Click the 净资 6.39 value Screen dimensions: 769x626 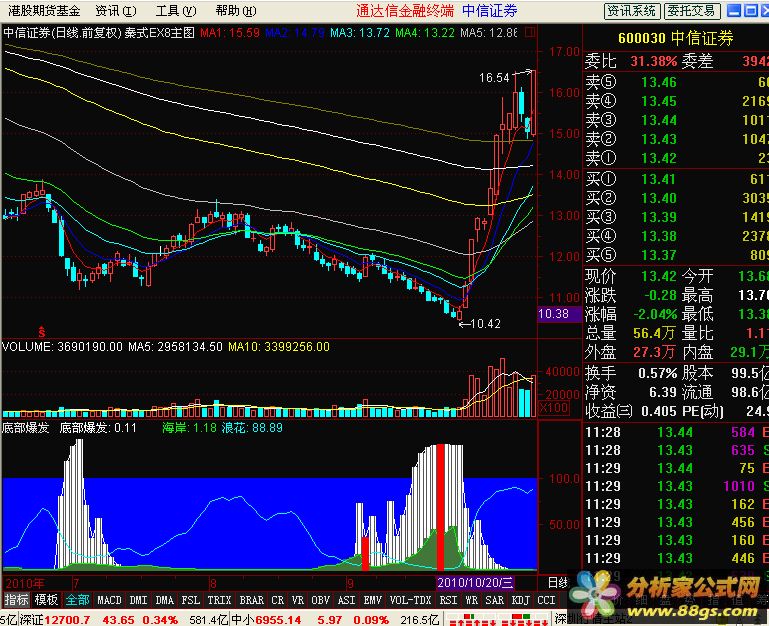click(x=663, y=392)
